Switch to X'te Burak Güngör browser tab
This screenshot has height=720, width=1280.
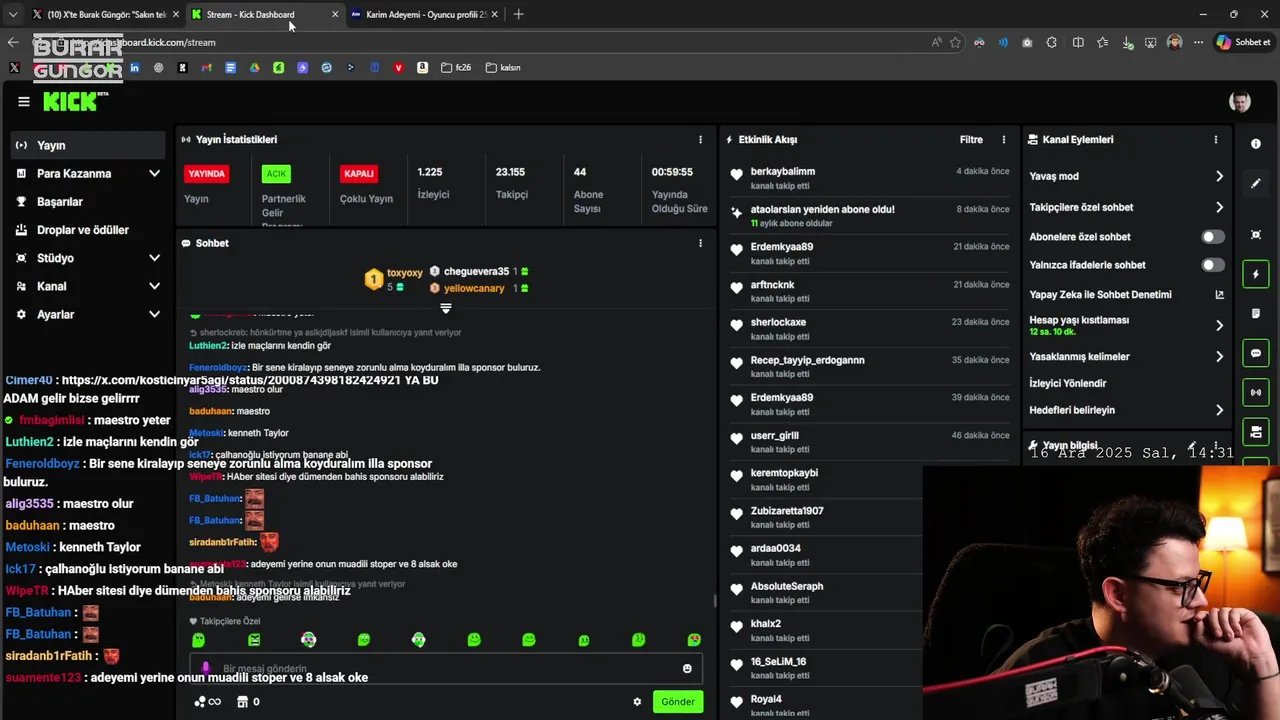[x=105, y=14]
